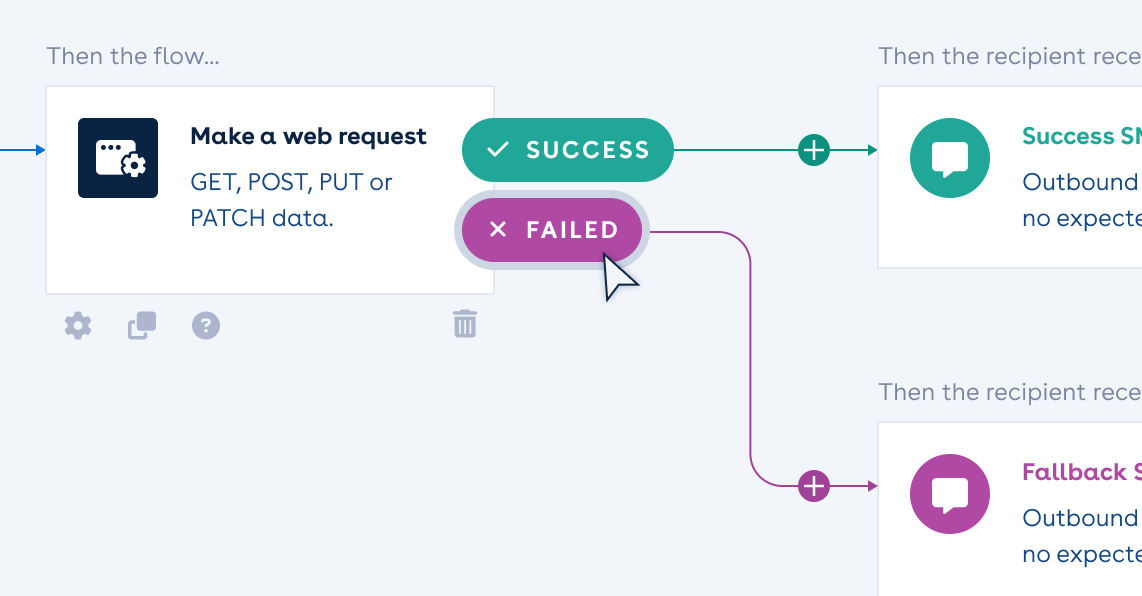Image resolution: width=1142 pixels, height=596 pixels.
Task: Open help for the web request step
Action: 205,325
